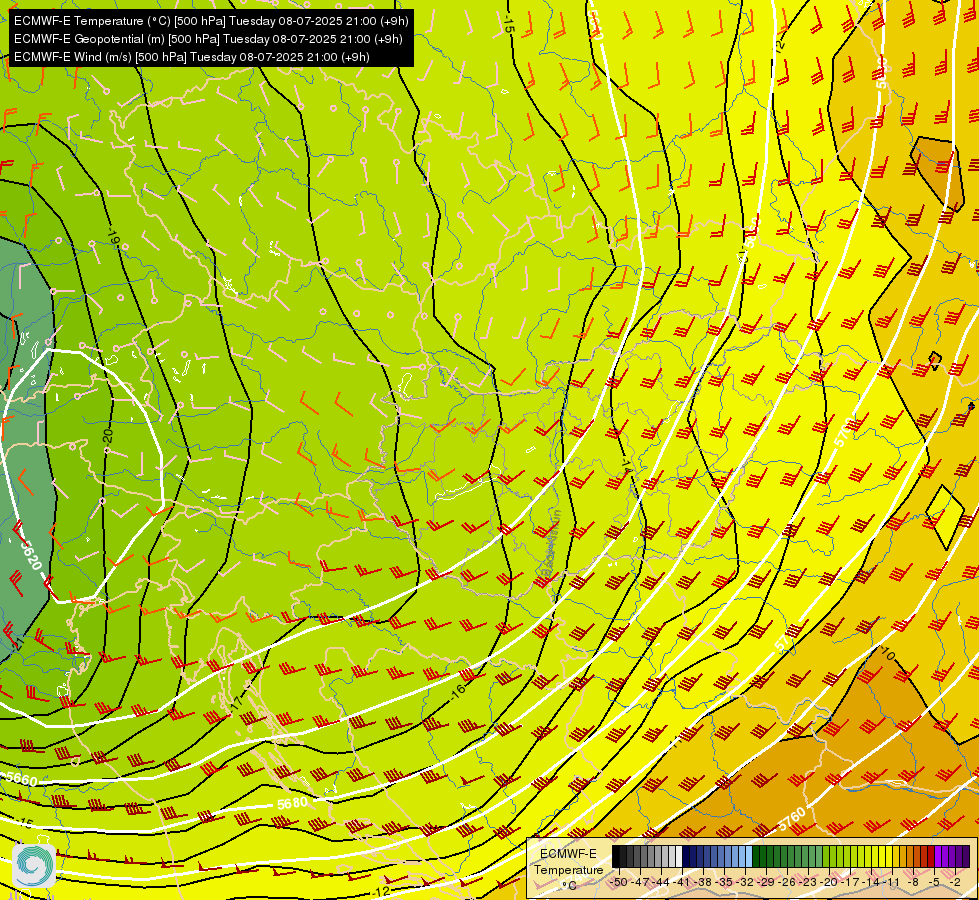This screenshot has width=979, height=900.
Task: Click the -32 legend scale value
Action: click(745, 882)
